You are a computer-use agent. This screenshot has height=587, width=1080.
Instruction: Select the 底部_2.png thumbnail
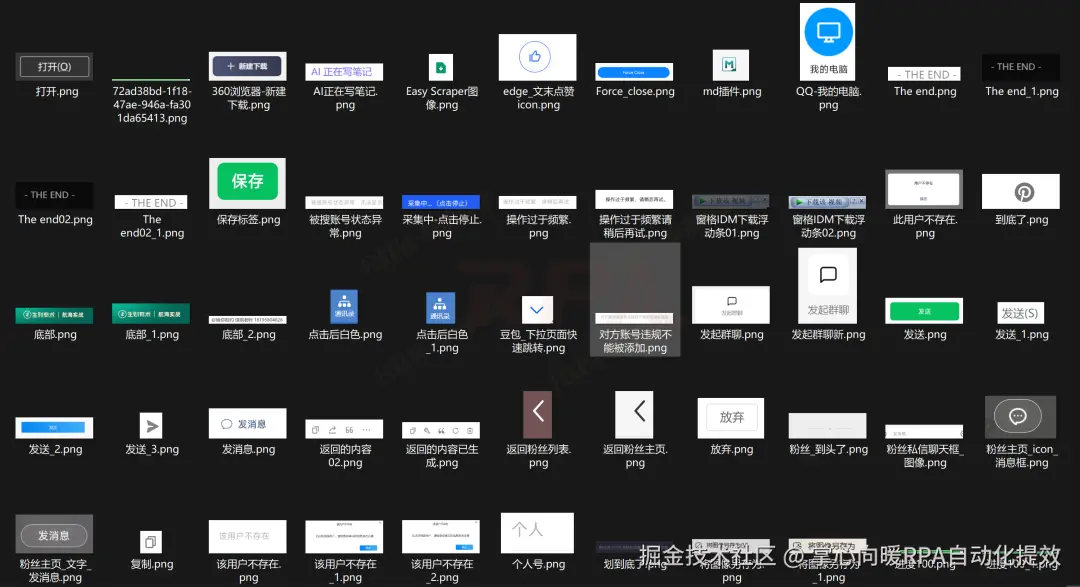[x=247, y=319]
